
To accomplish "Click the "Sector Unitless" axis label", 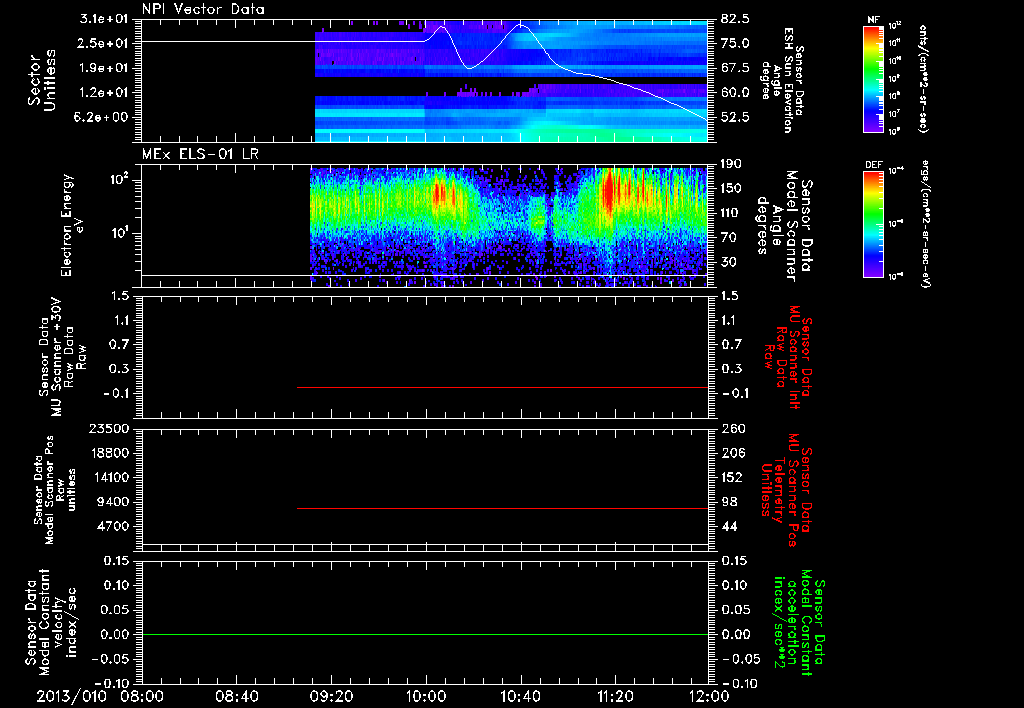I will (x=42, y=80).
